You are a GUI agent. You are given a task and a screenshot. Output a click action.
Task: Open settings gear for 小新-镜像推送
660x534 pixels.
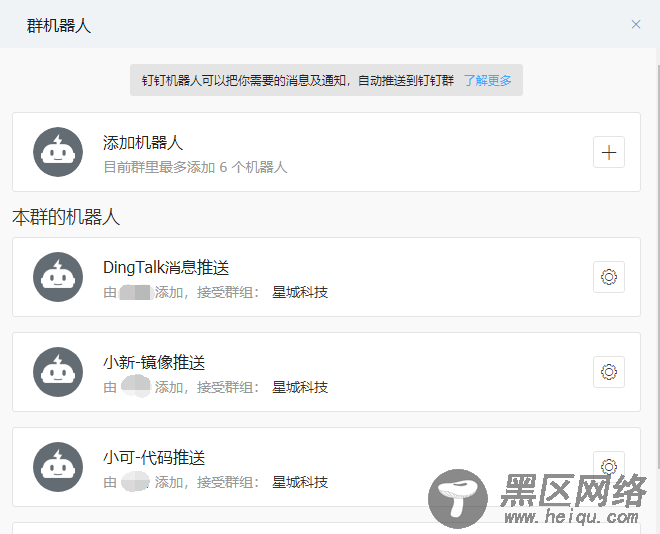coord(609,372)
